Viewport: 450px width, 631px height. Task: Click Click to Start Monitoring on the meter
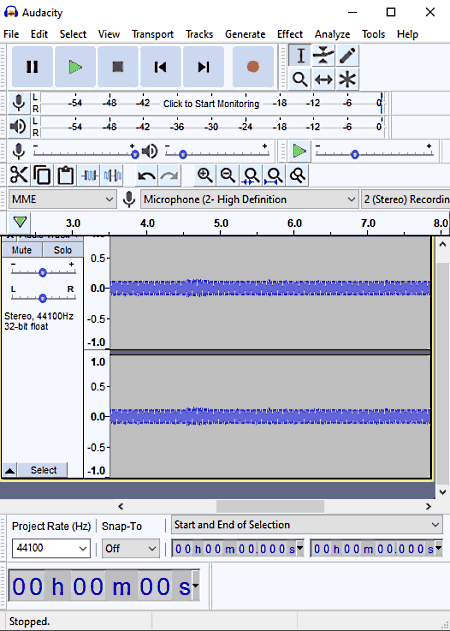tap(211, 103)
